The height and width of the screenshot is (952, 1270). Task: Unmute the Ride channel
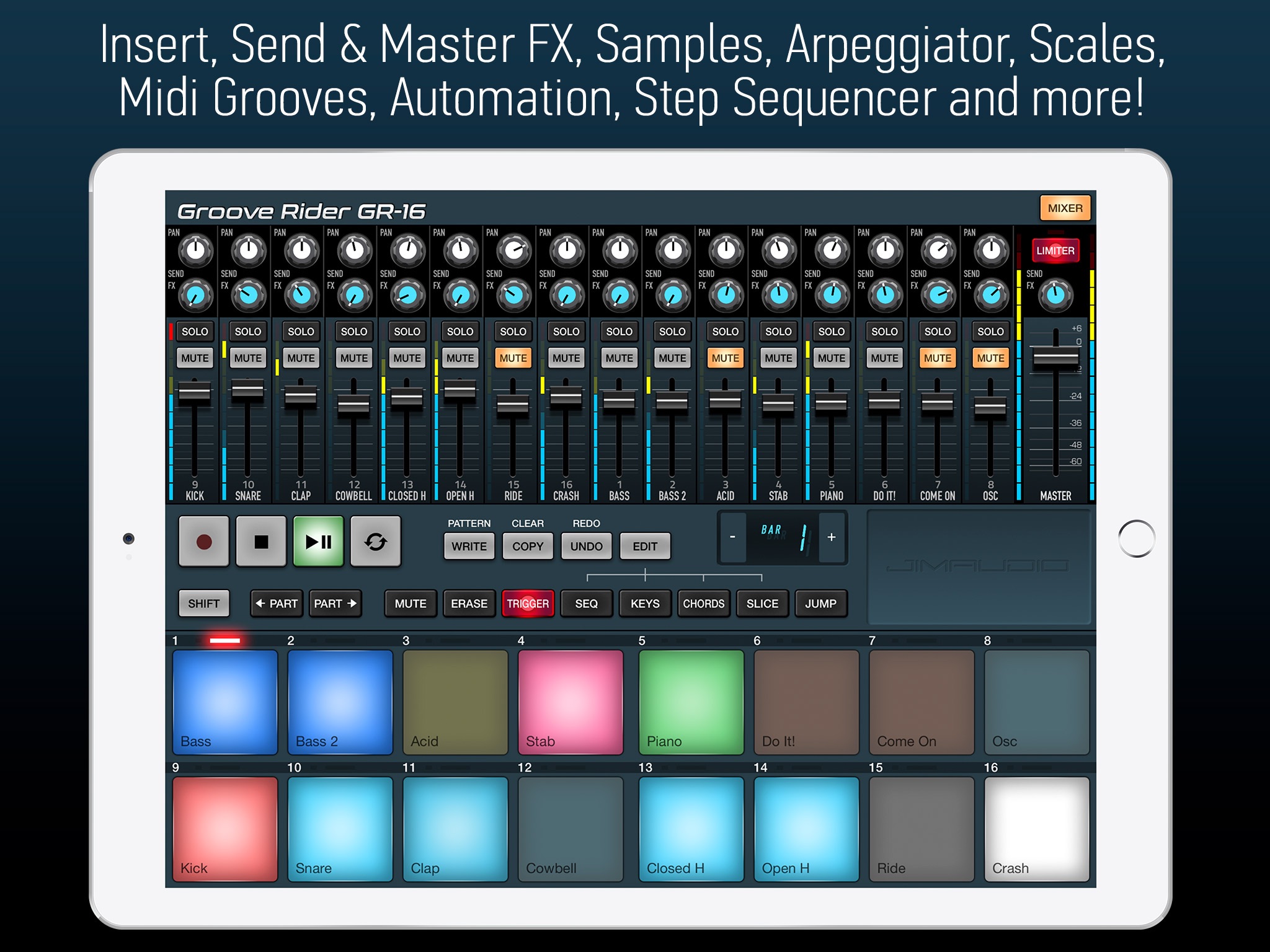pos(513,358)
